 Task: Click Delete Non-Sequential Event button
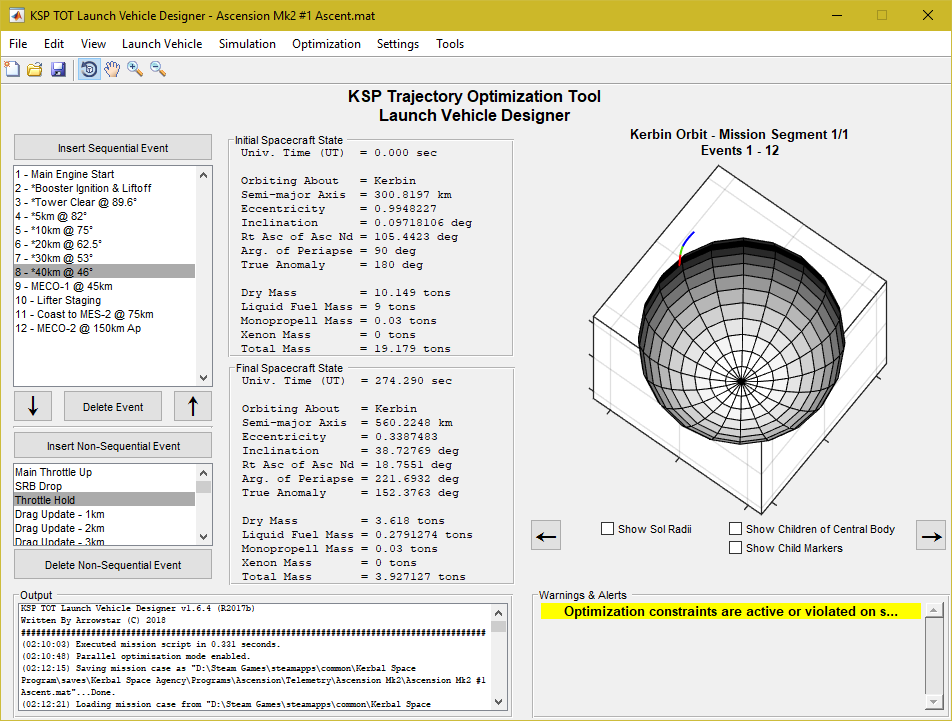pos(113,564)
